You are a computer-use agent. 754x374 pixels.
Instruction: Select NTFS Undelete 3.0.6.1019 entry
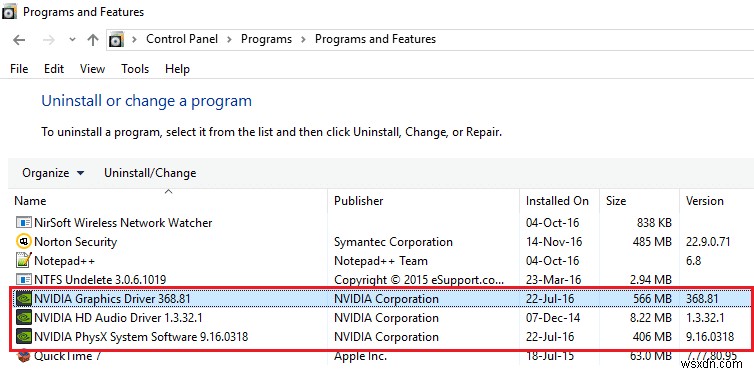pos(100,279)
